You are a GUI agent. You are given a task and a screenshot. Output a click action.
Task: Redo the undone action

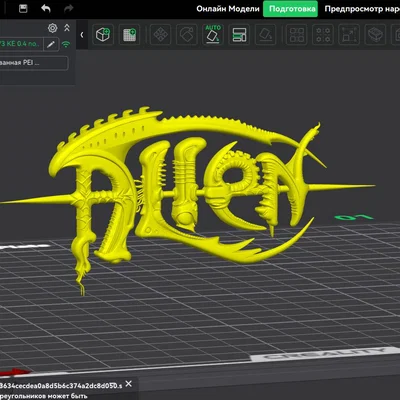tap(68, 9)
